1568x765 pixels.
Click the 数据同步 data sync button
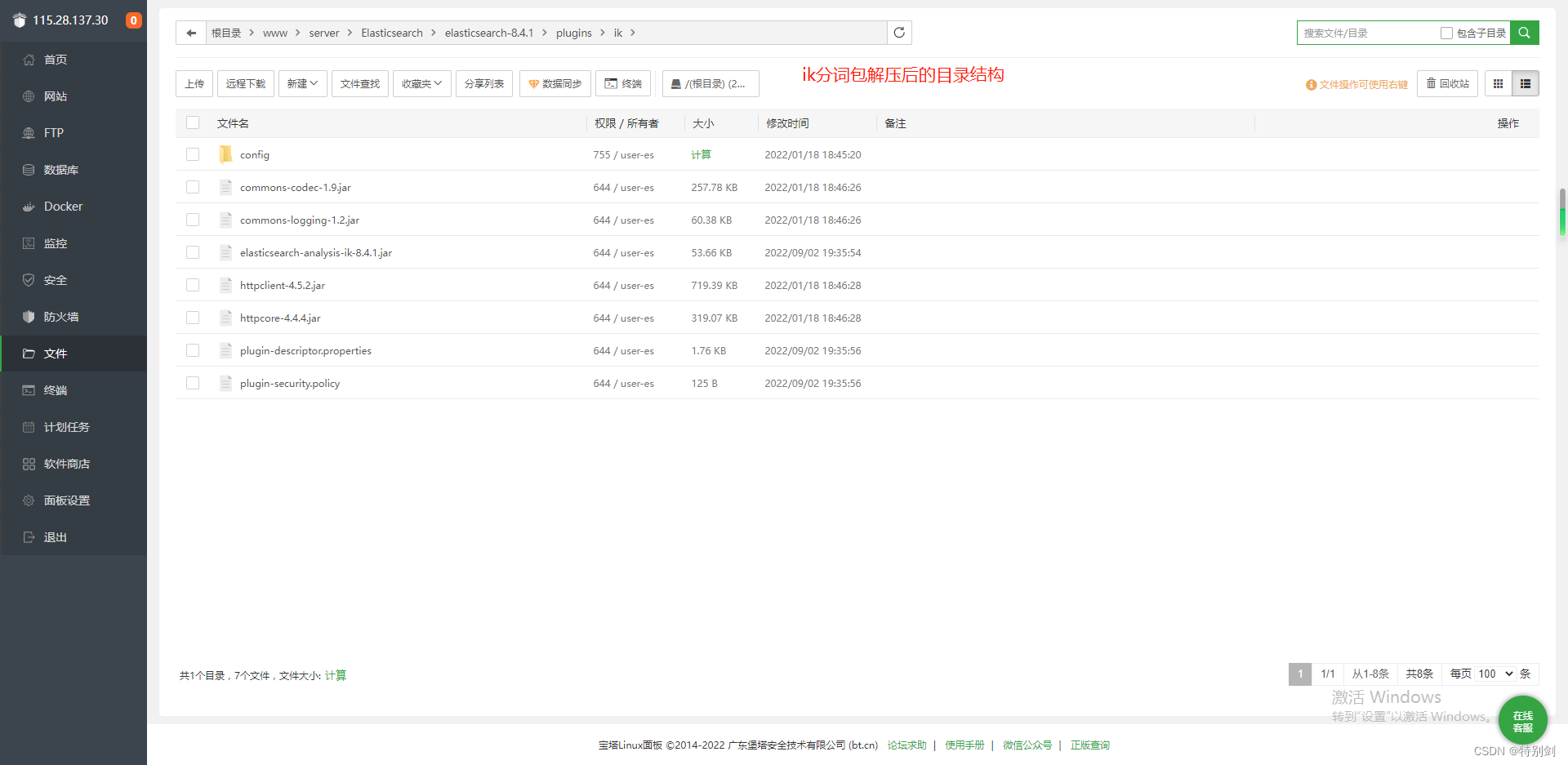click(x=555, y=83)
